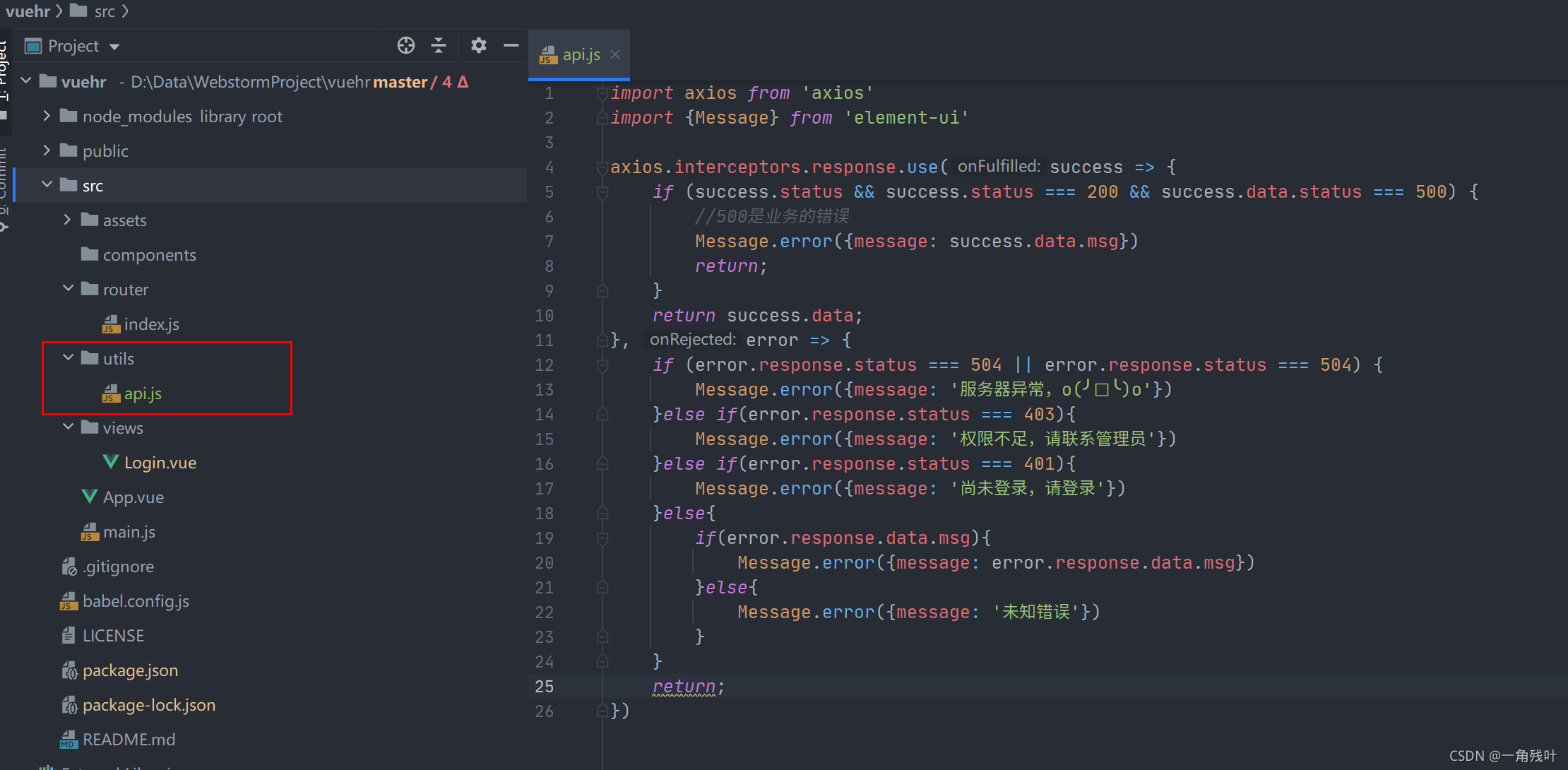Expand the node_modules folder
The height and width of the screenshot is (770, 1568).
click(47, 116)
